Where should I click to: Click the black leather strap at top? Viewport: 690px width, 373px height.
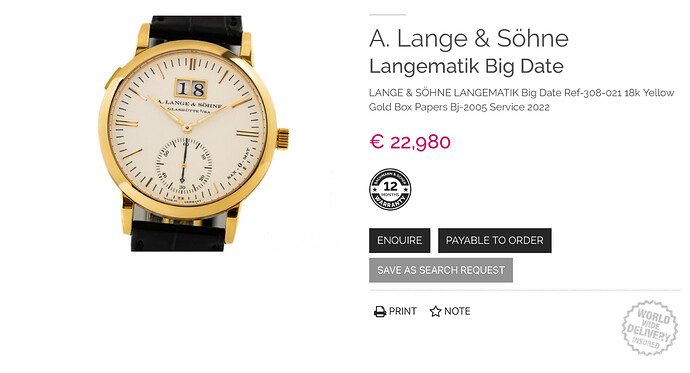point(196,32)
